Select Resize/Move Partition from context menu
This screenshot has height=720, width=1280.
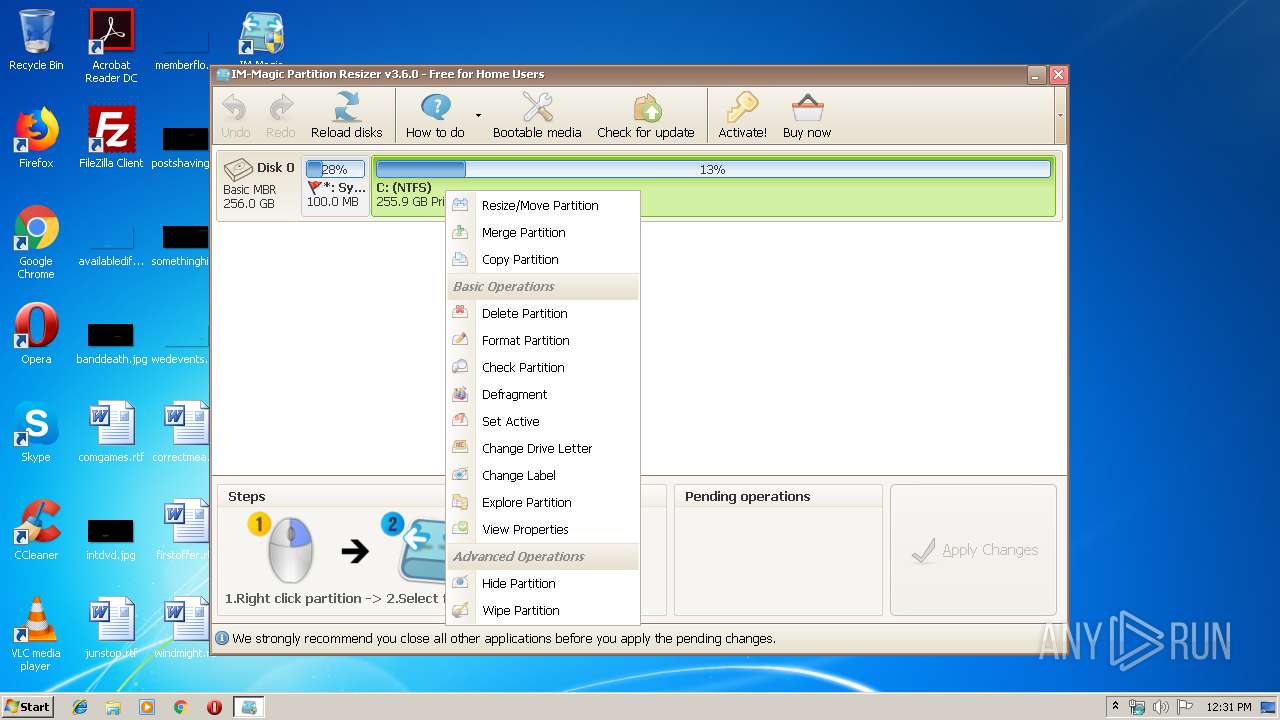pos(542,205)
